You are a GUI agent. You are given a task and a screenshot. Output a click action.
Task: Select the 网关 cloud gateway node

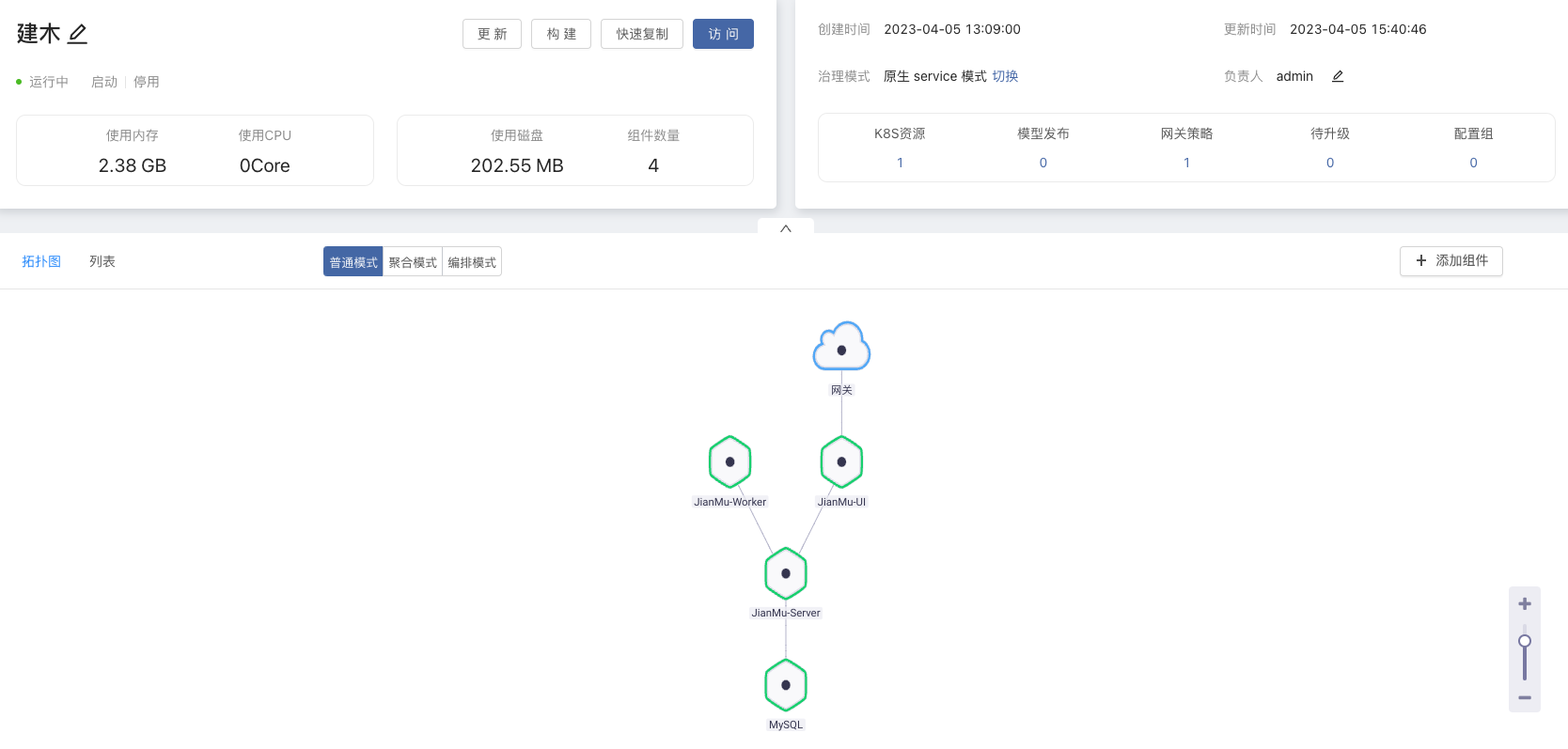(841, 347)
